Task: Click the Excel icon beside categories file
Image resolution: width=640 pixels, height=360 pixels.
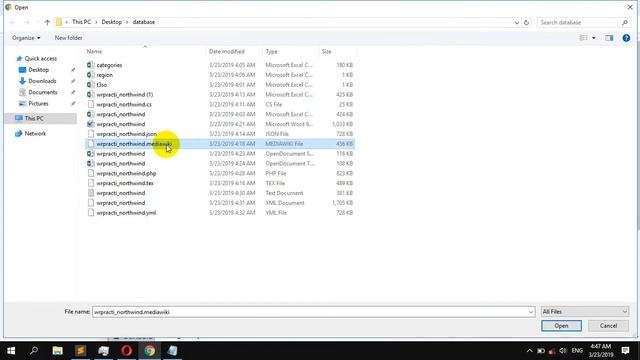Action: tap(91, 65)
